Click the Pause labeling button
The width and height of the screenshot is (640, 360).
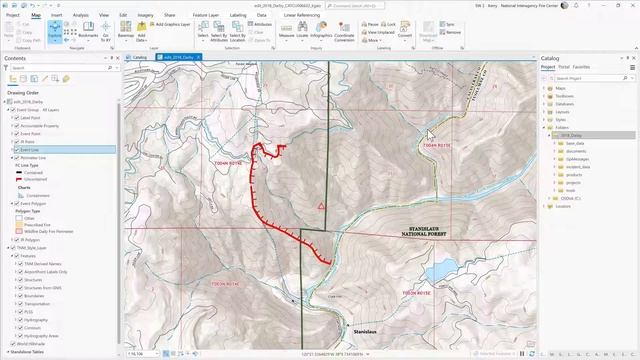coord(370,24)
